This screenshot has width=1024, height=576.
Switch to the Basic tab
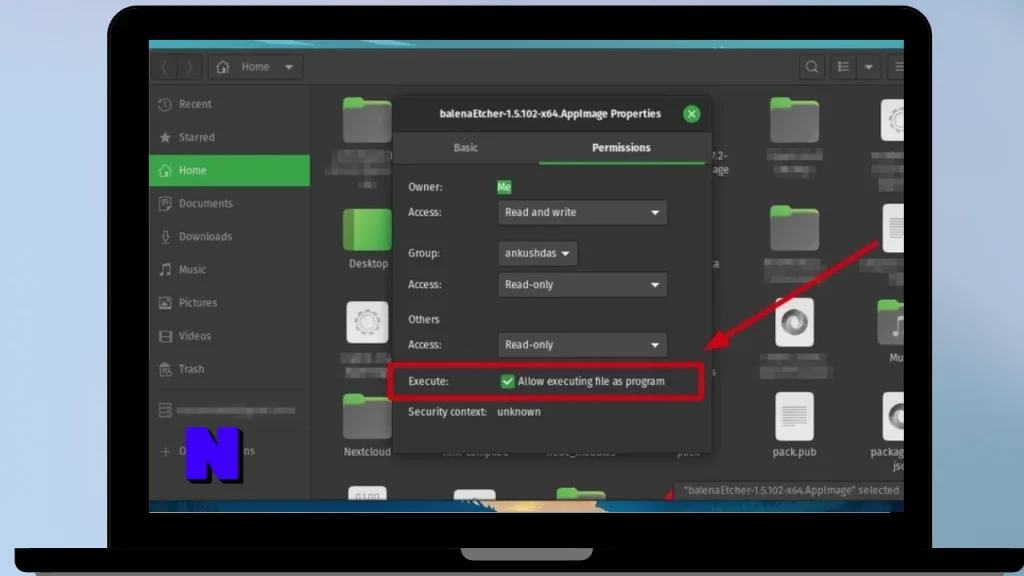[466, 148]
